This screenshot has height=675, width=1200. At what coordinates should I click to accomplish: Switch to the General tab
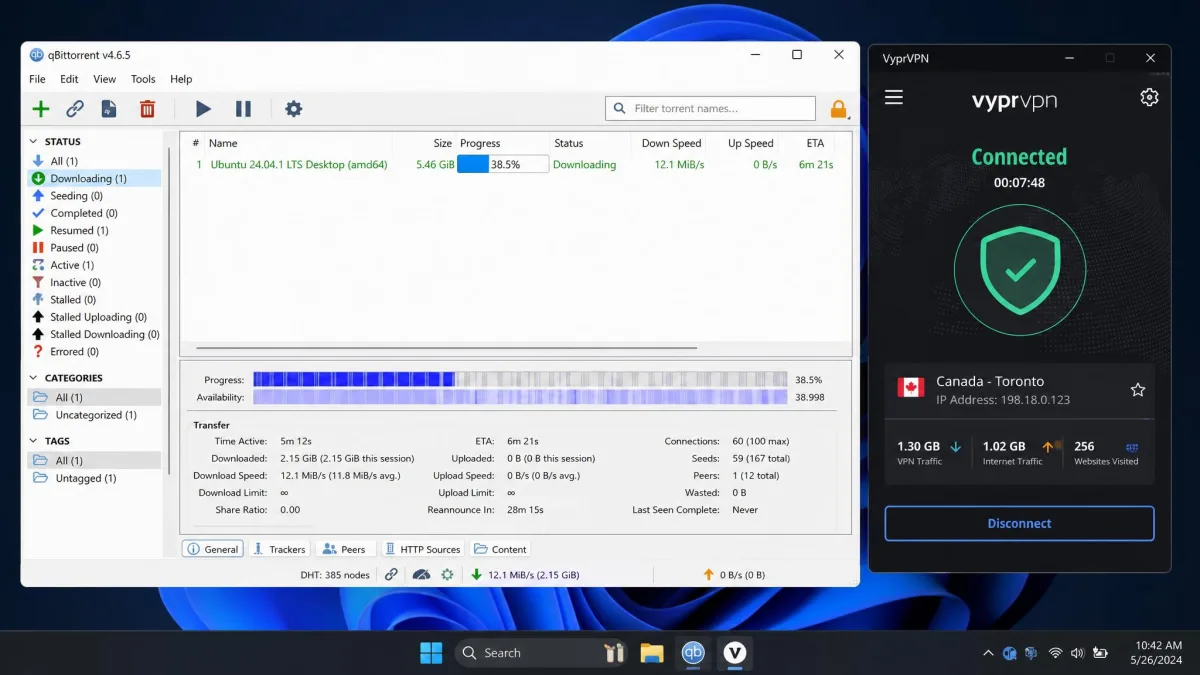pyautogui.click(x=213, y=549)
